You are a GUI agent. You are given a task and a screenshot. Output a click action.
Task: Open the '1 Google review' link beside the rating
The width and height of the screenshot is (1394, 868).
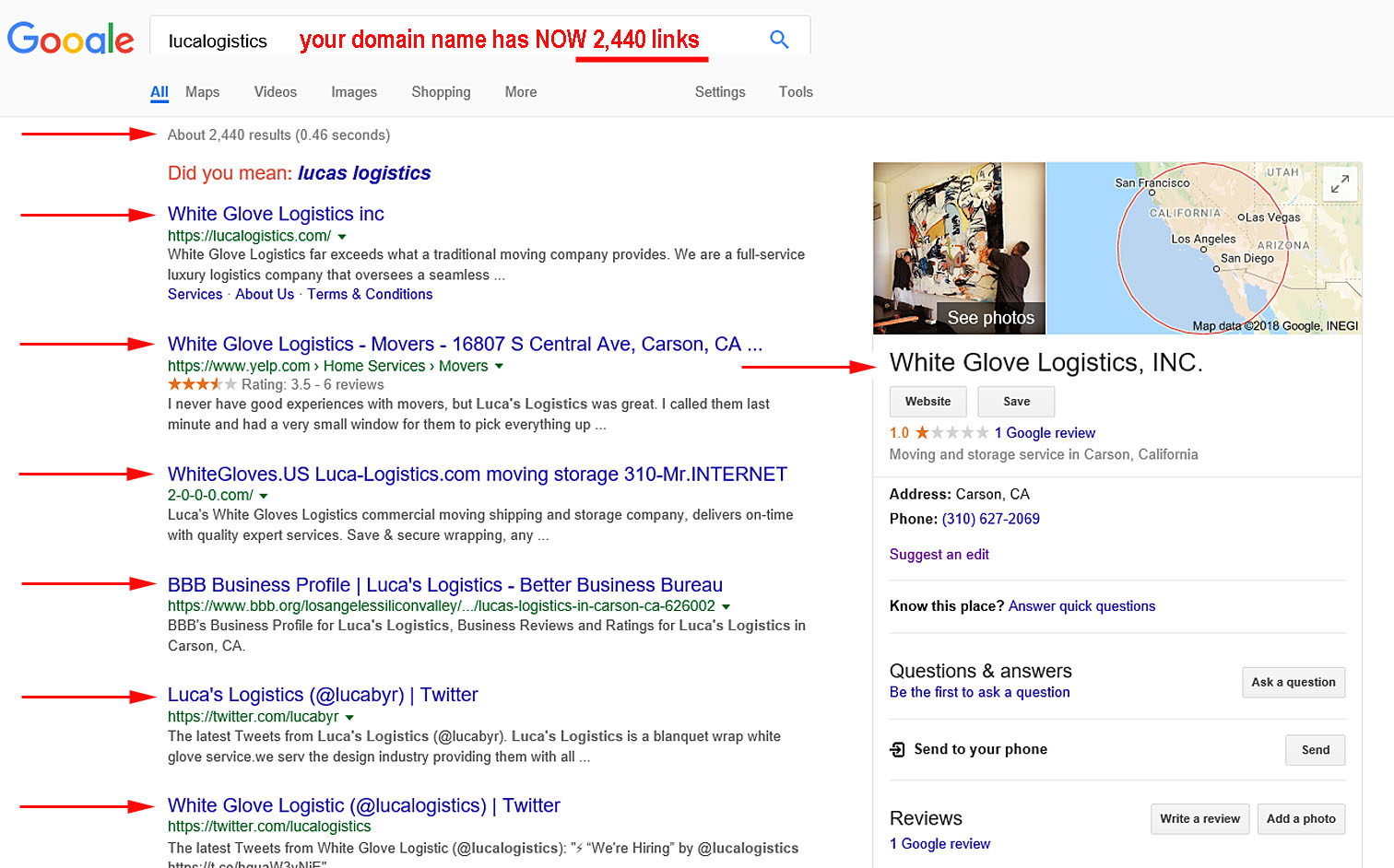[x=1045, y=433]
